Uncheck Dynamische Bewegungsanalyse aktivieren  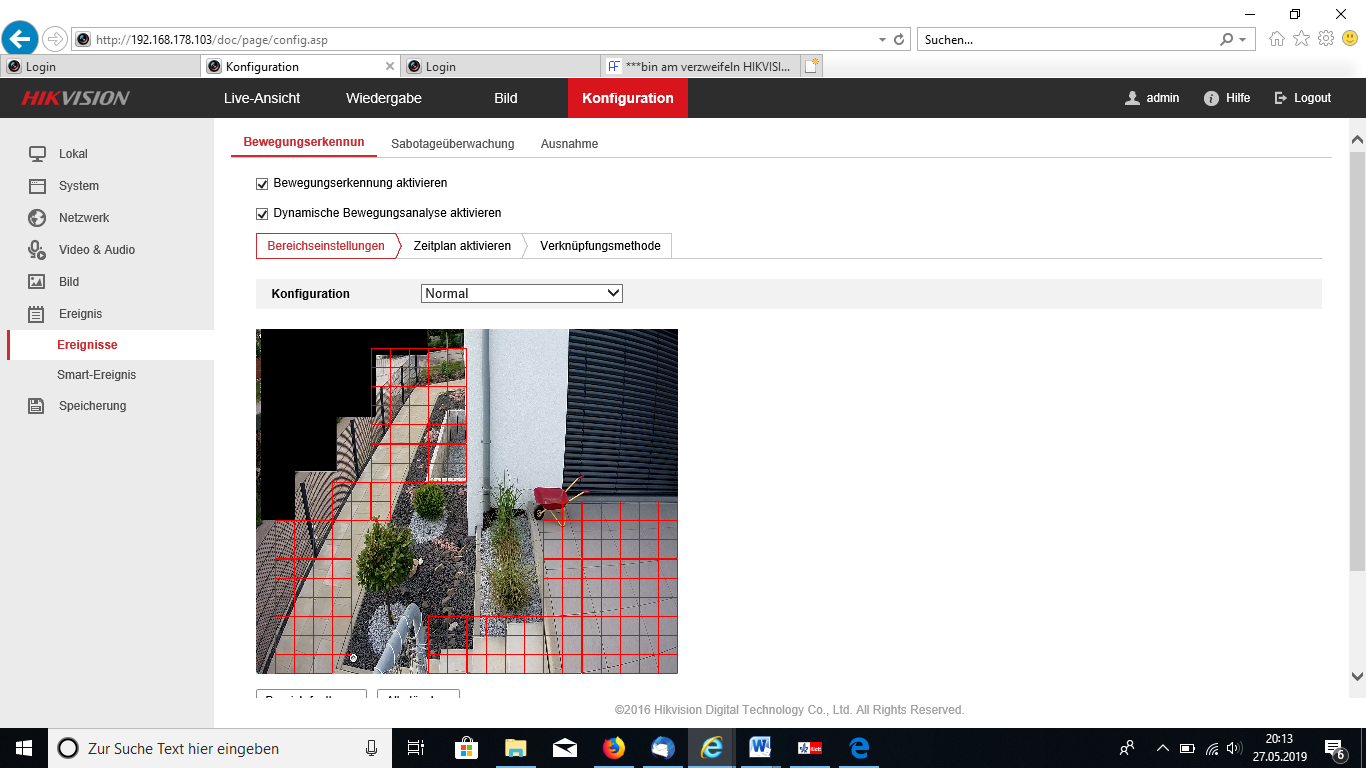(x=263, y=214)
